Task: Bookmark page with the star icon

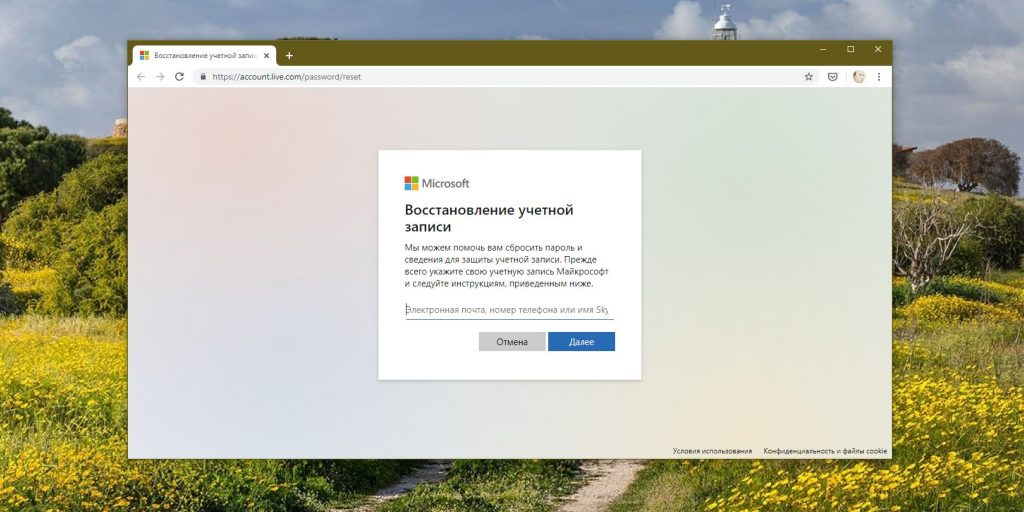Action: pyautogui.click(x=808, y=76)
